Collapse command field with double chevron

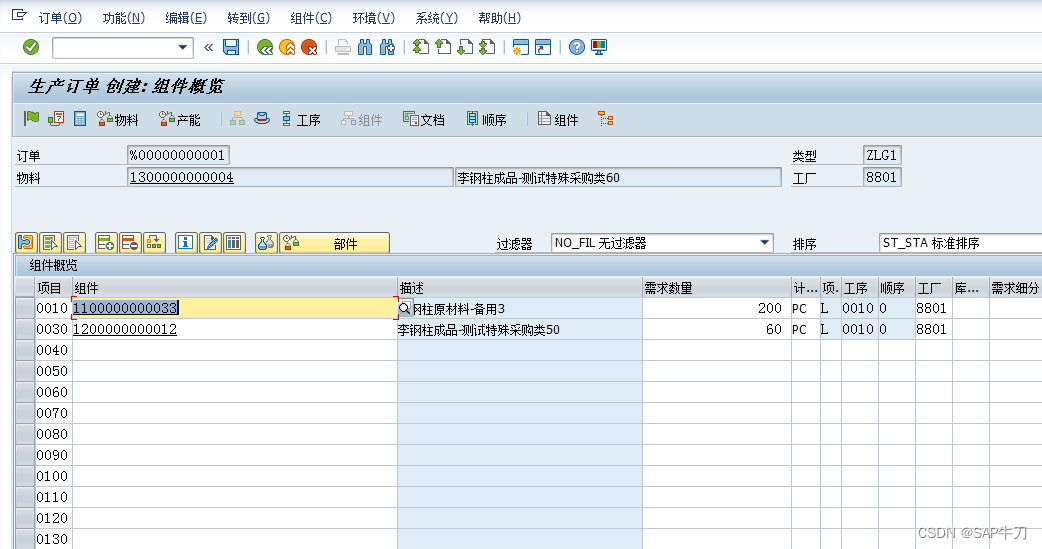[208, 47]
